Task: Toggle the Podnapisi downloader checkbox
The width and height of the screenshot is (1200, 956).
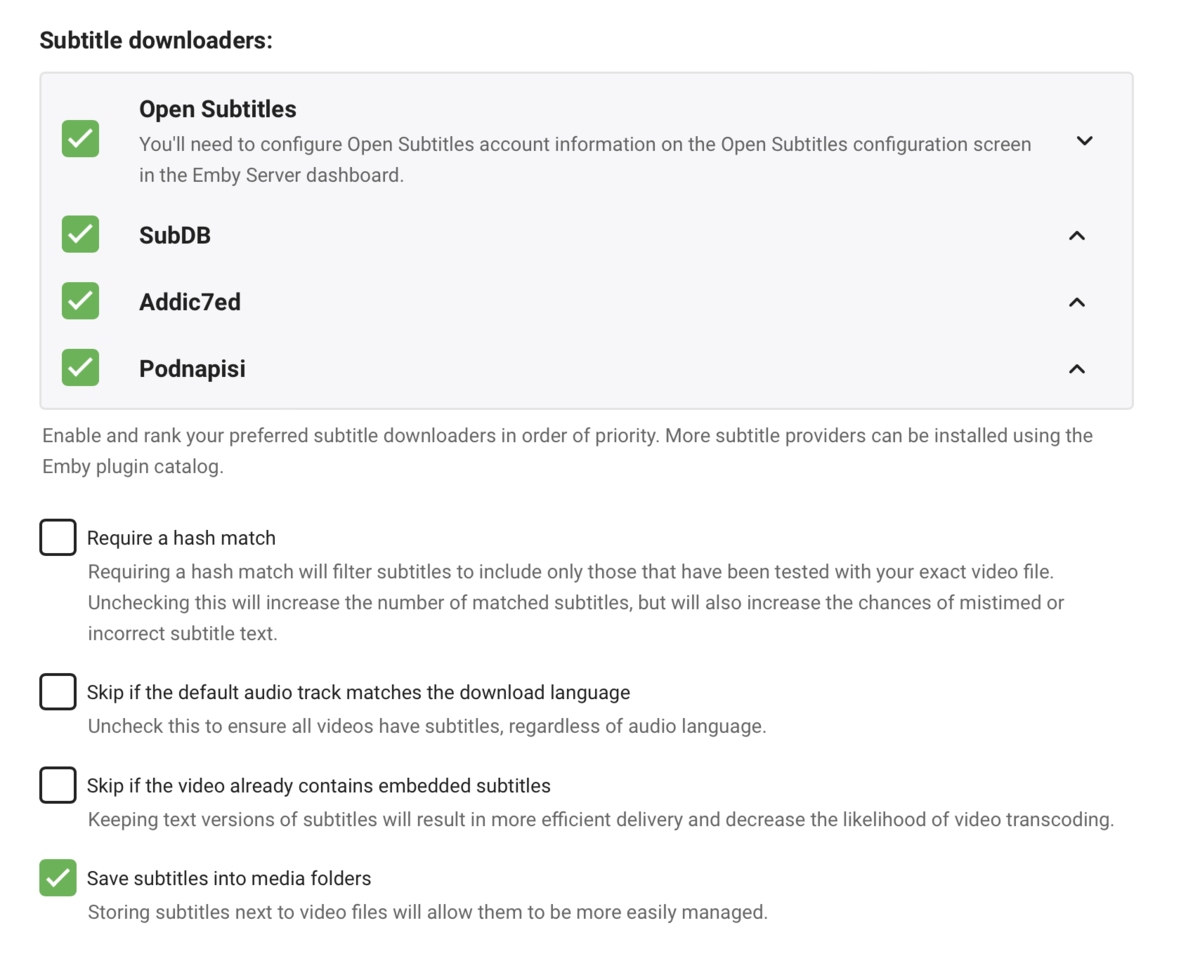Action: tap(80, 368)
